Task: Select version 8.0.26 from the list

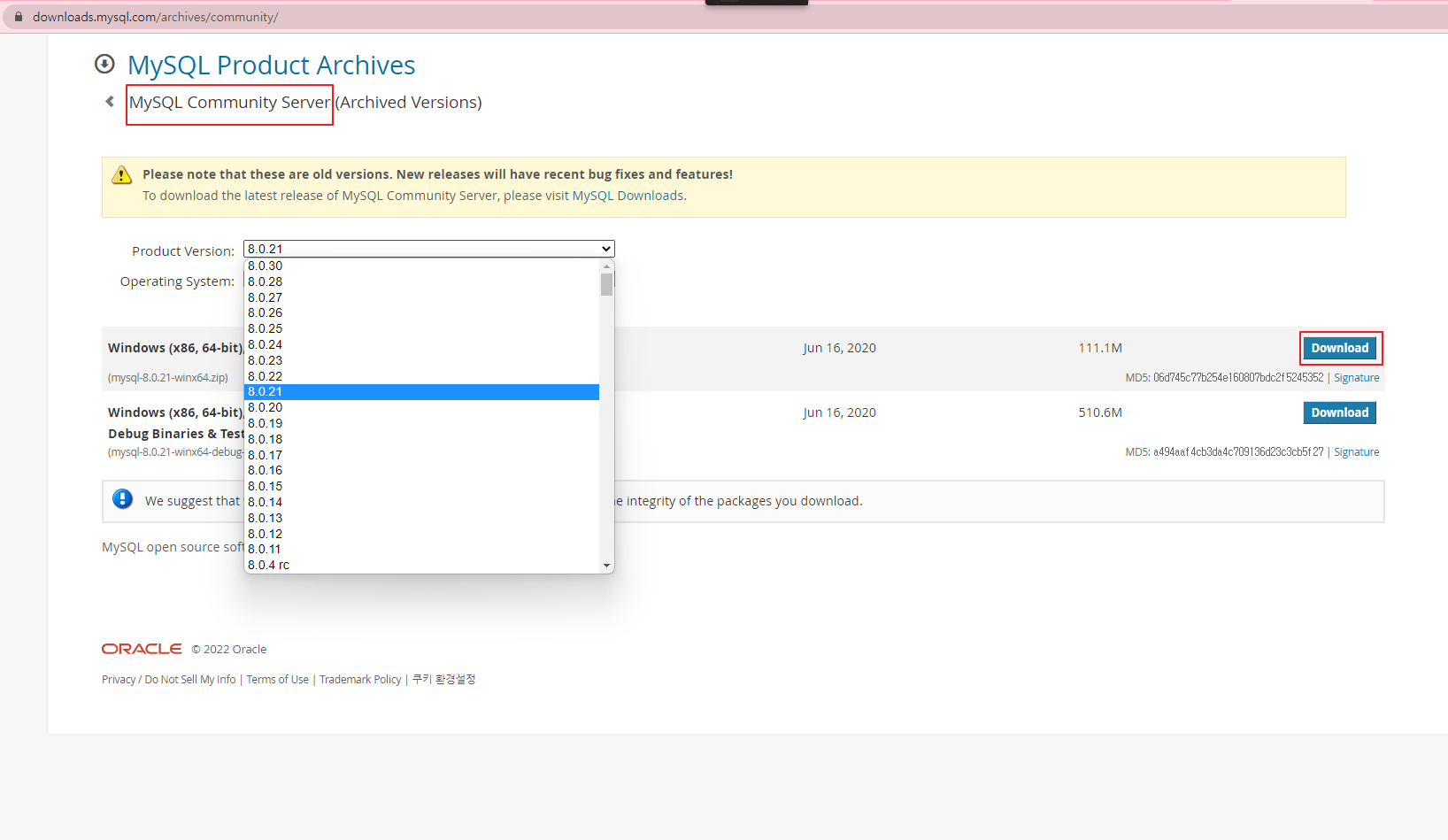Action: tap(421, 312)
